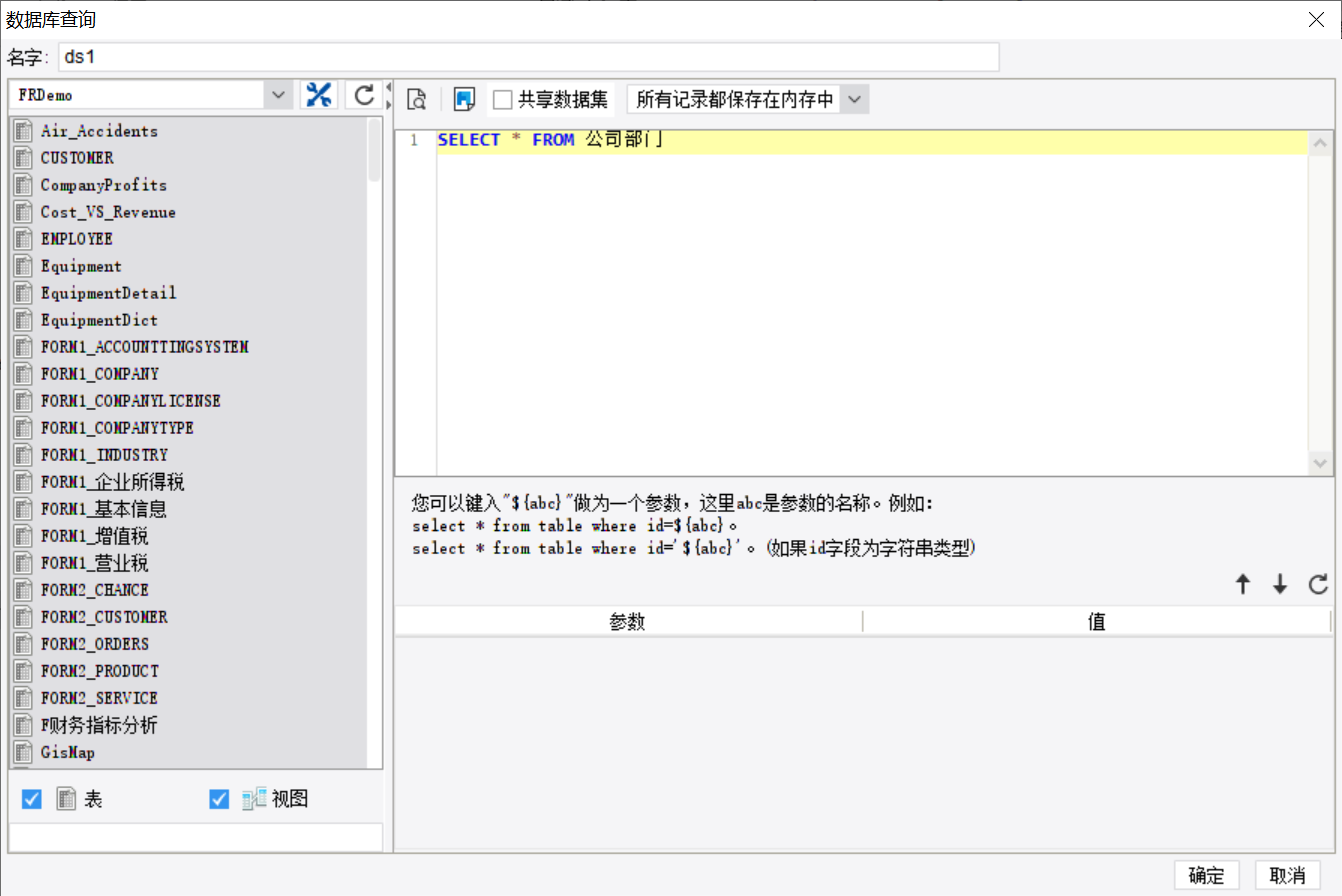Select FORM2_PRODUCT table
1342x896 pixels.
click(x=100, y=671)
